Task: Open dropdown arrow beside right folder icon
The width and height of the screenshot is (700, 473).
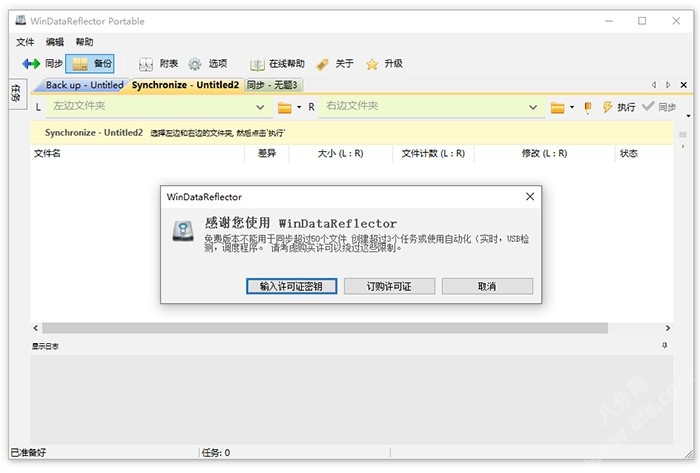Action: pos(572,107)
